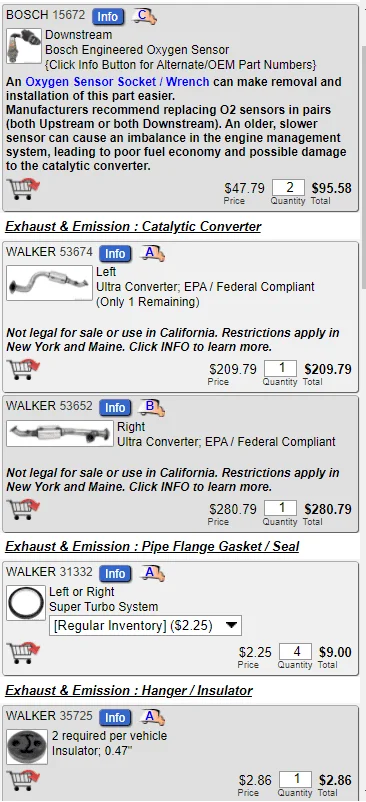Add Walker 53674 left converter to cart
The height and width of the screenshot is (802, 366).
click(x=23, y=370)
